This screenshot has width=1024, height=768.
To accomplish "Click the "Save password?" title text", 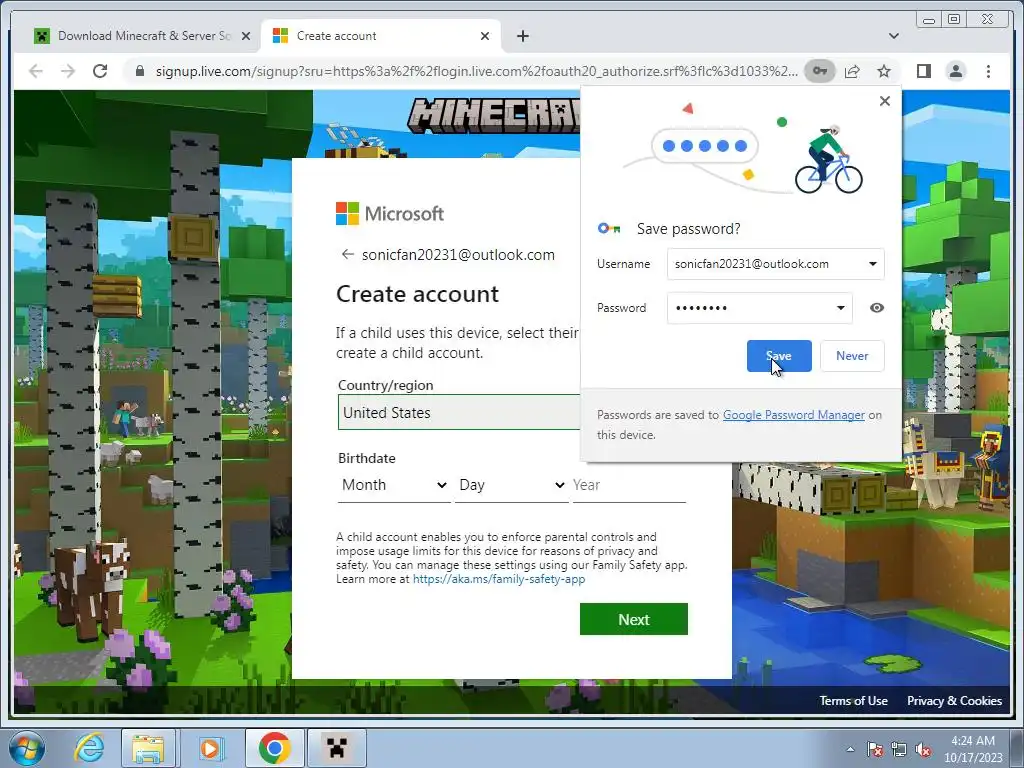I will 688,229.
